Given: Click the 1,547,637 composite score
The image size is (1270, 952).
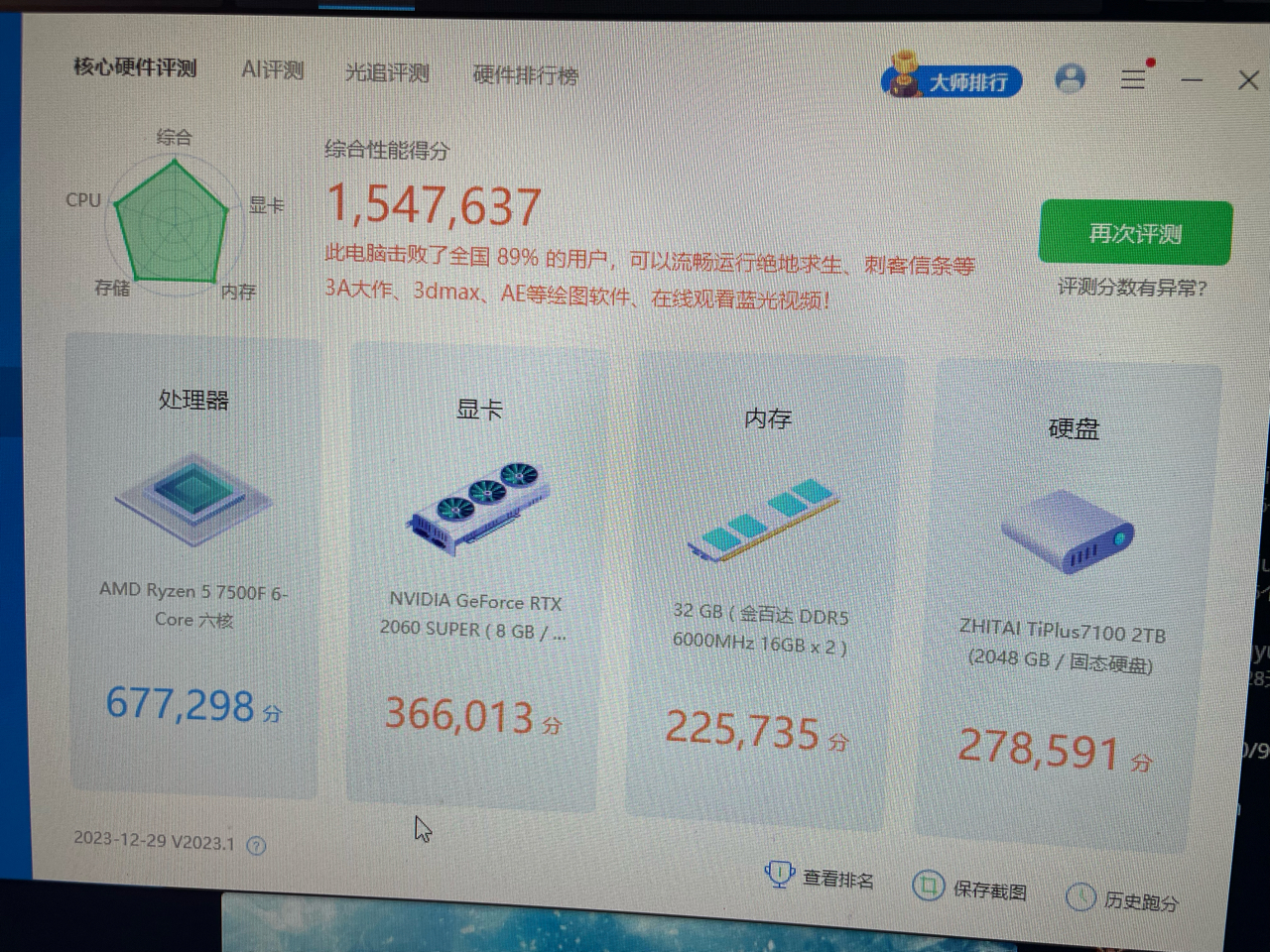Looking at the screenshot, I should 435,203.
